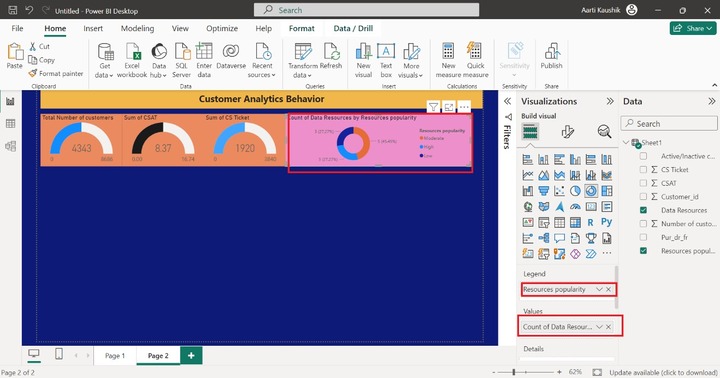Select the Q&A speech bubble visual
720x378 pixels.
[x=559, y=238]
